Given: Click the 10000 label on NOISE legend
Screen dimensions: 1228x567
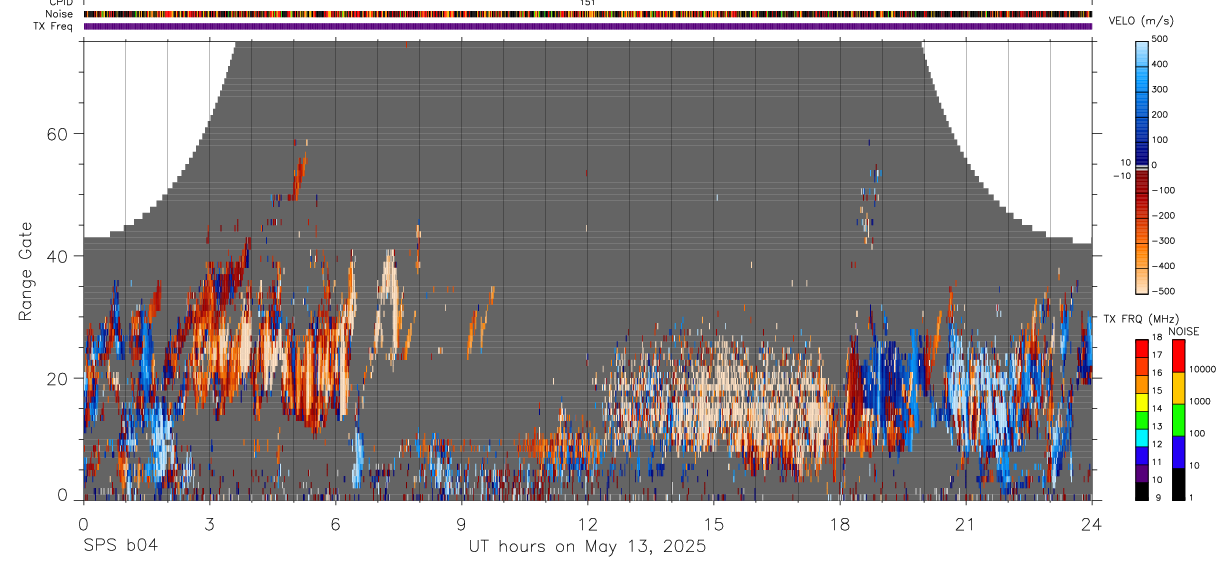Looking at the screenshot, I should pos(1201,369).
